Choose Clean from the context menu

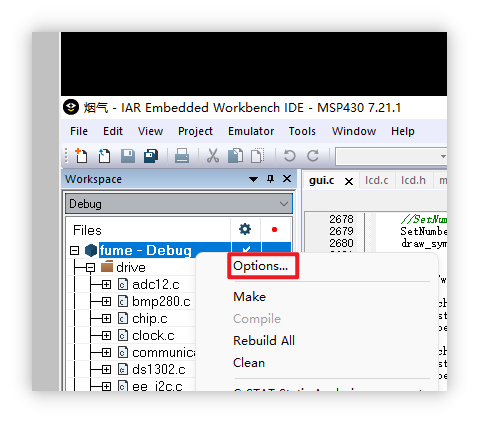pyautogui.click(x=249, y=363)
